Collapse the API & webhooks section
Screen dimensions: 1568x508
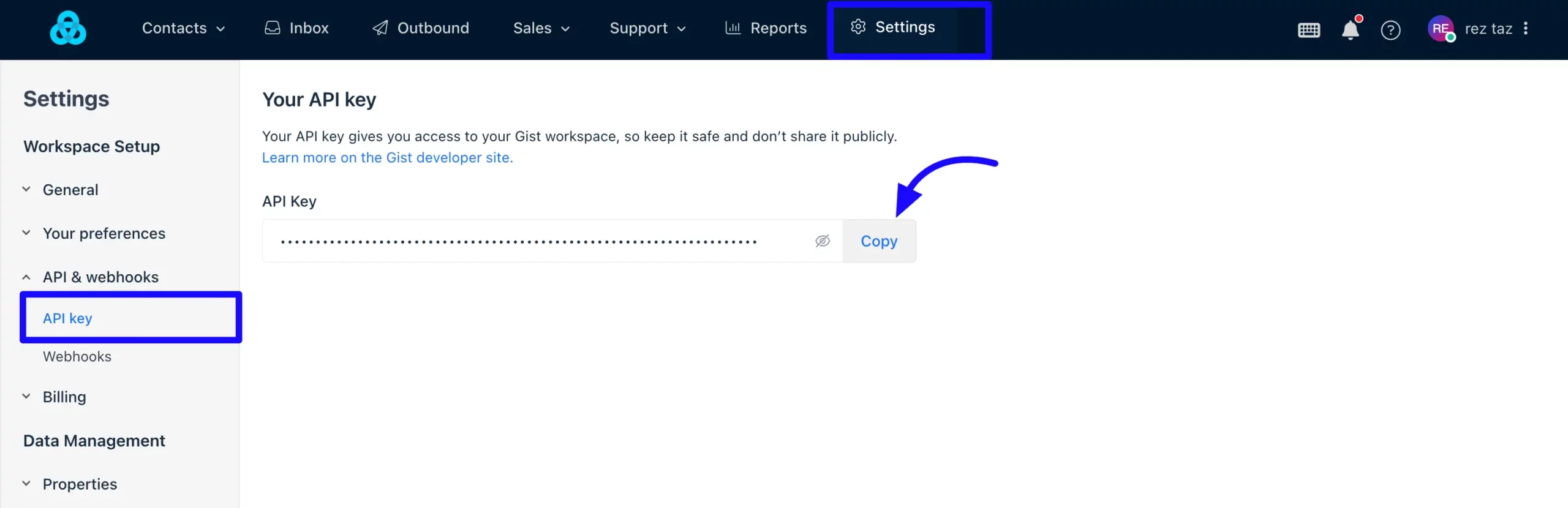click(26, 277)
